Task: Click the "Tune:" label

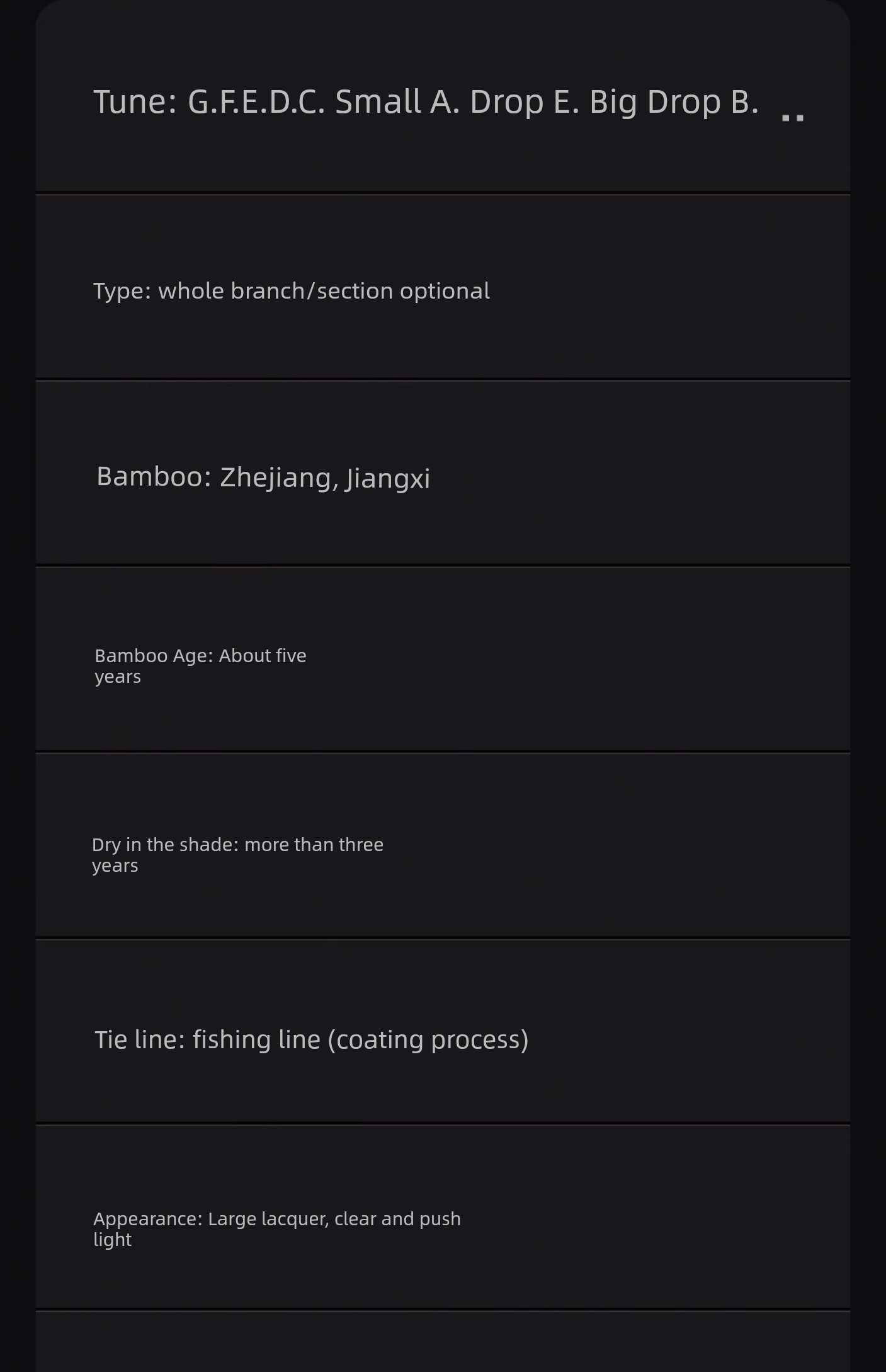Action: coord(135,102)
